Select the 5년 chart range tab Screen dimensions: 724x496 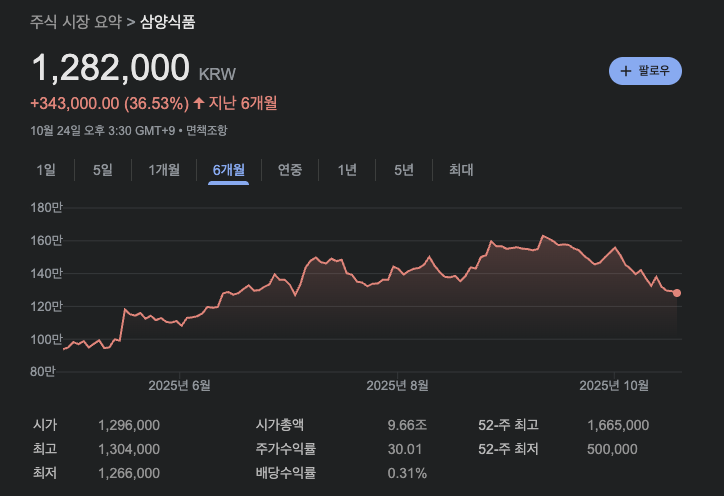[404, 170]
